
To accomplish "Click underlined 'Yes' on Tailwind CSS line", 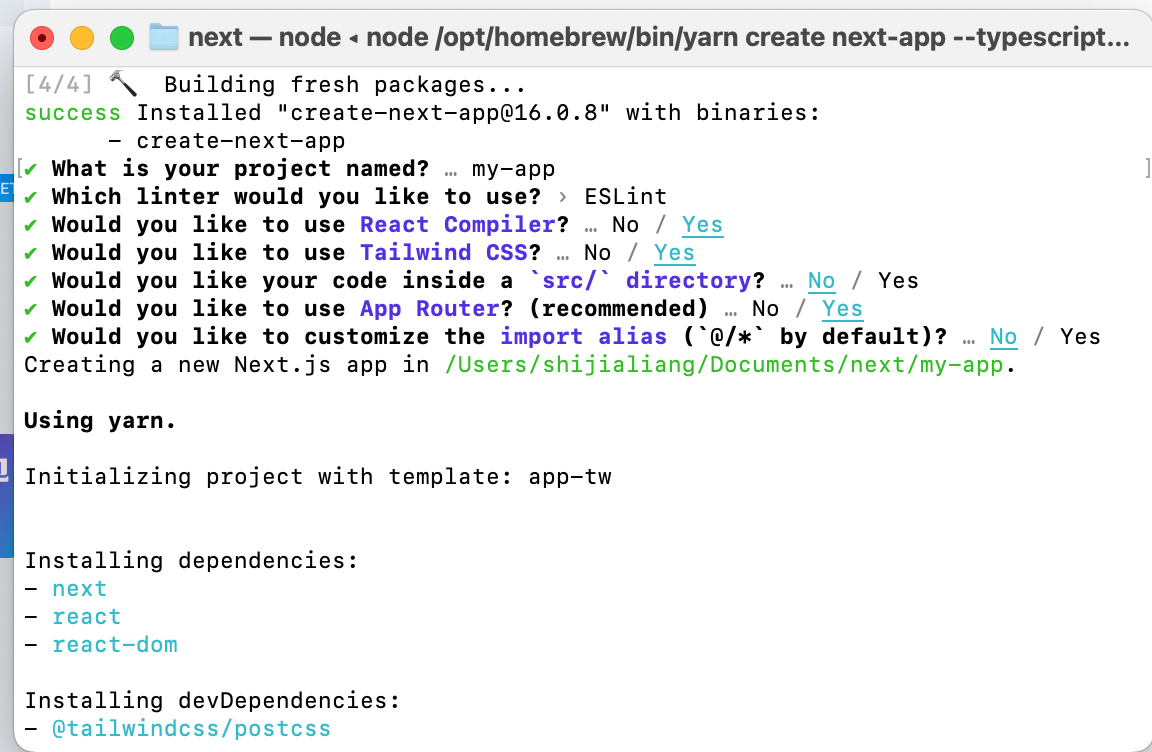I will pyautogui.click(x=674, y=253).
